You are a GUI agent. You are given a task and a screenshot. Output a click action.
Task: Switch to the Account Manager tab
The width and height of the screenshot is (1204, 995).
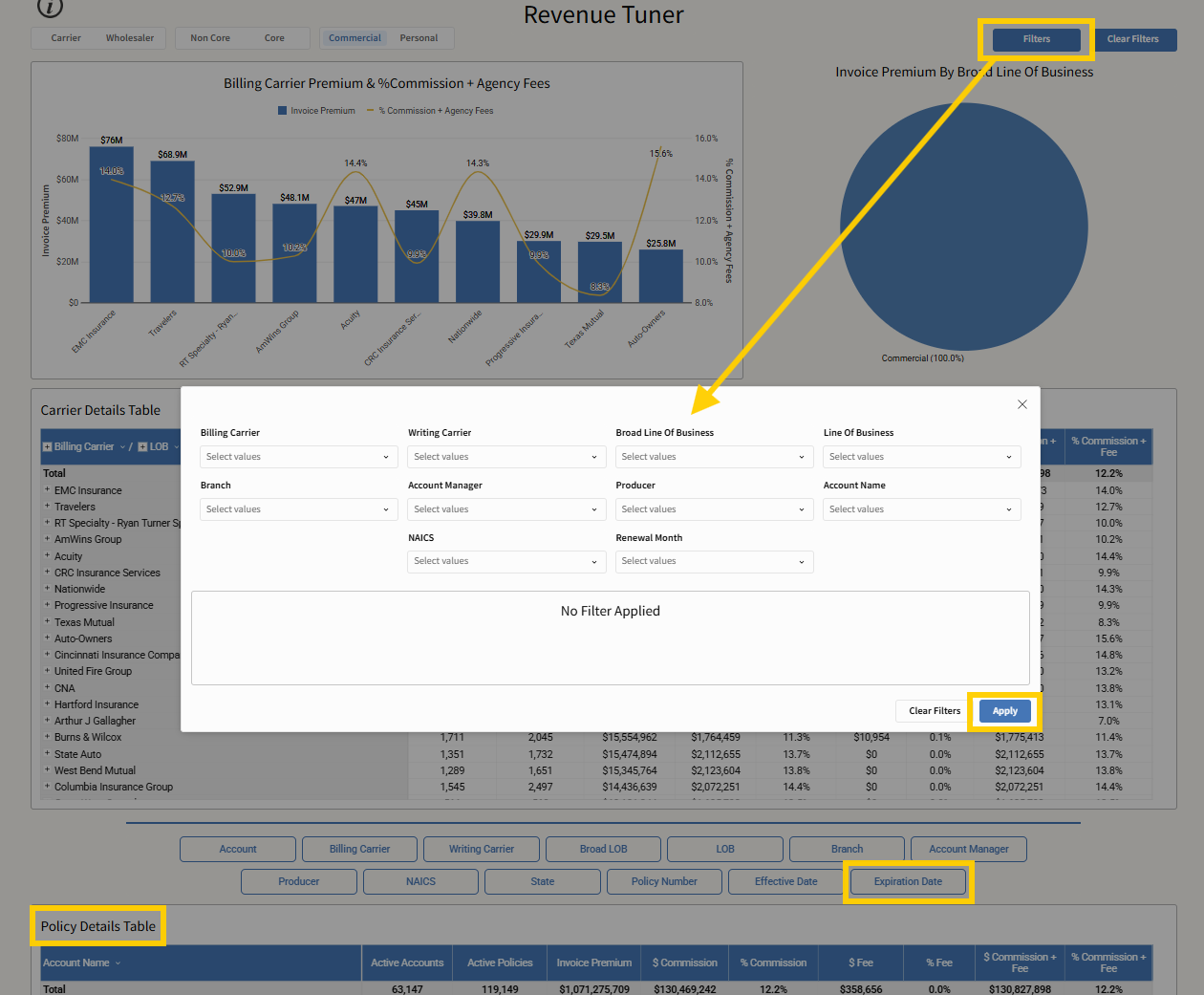coord(969,849)
